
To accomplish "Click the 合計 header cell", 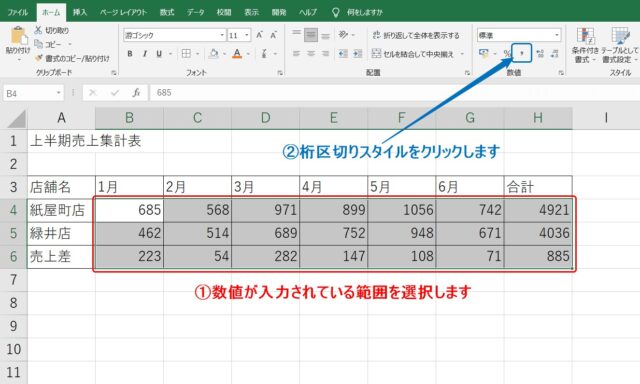I will click(x=538, y=187).
